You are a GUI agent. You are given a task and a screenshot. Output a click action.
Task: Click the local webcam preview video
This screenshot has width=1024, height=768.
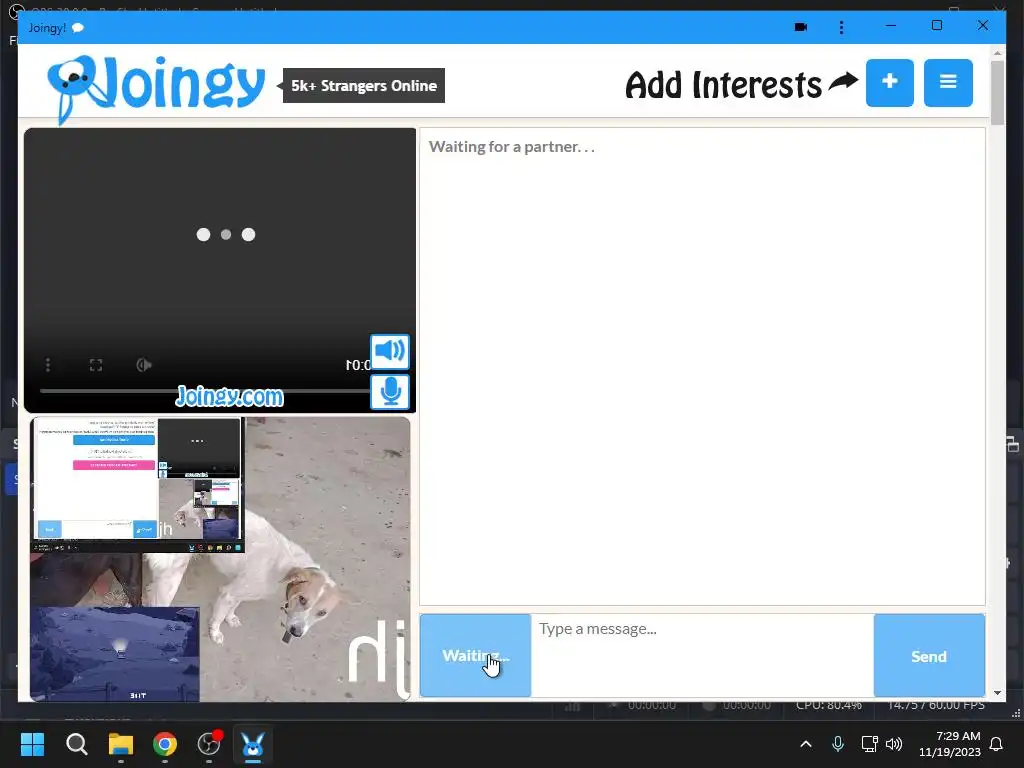220,559
